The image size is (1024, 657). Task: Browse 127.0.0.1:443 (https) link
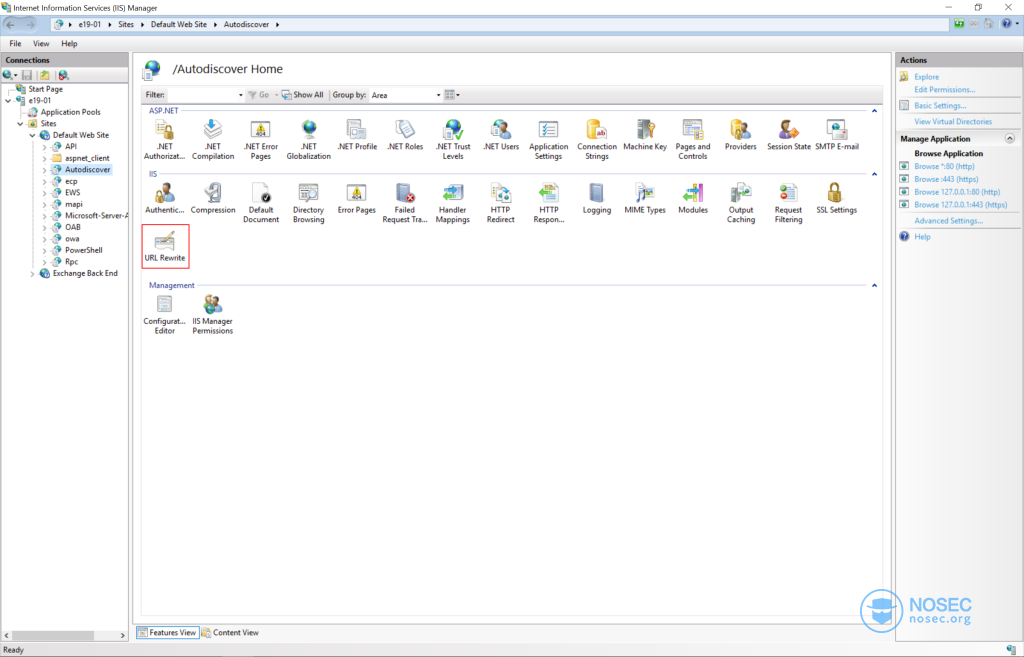(961, 205)
